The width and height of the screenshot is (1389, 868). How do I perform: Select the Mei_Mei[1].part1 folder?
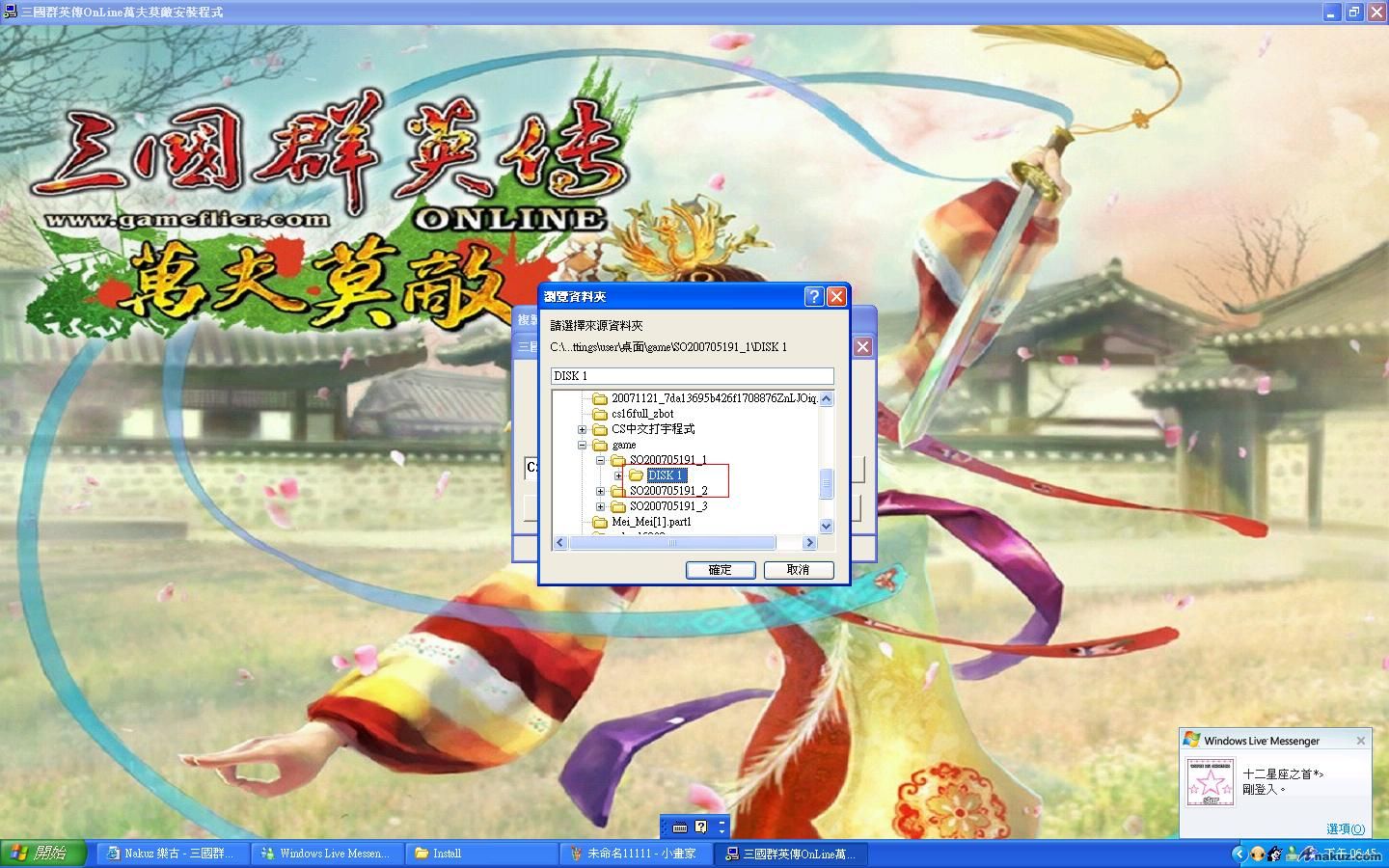[x=651, y=522]
